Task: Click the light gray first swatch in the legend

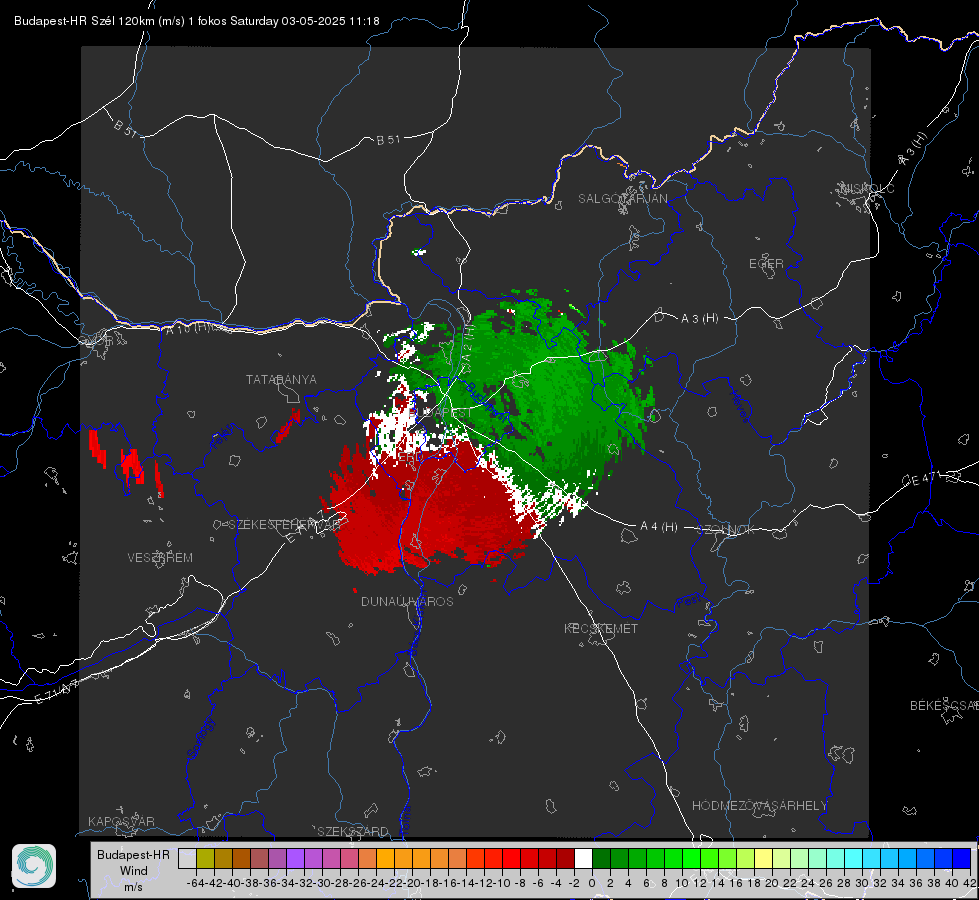Action: pos(187,858)
